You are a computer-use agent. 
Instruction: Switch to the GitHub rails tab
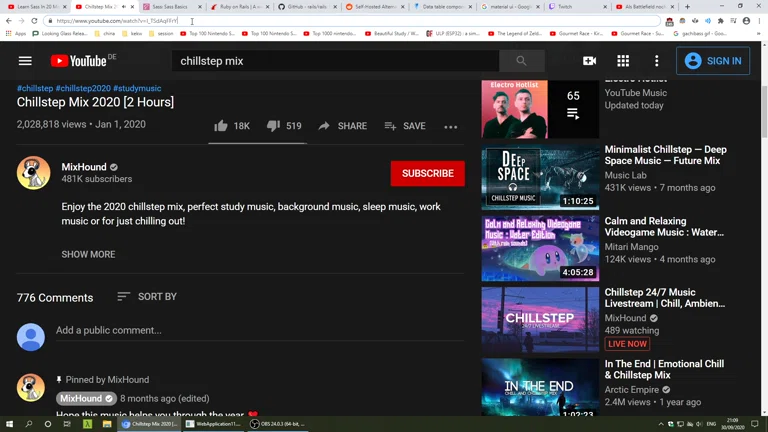point(307,7)
